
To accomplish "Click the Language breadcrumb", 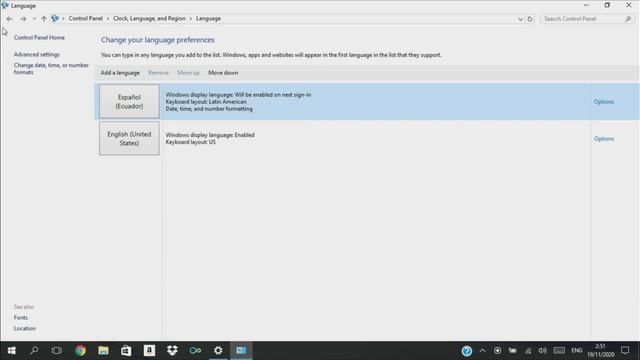I will (208, 18).
